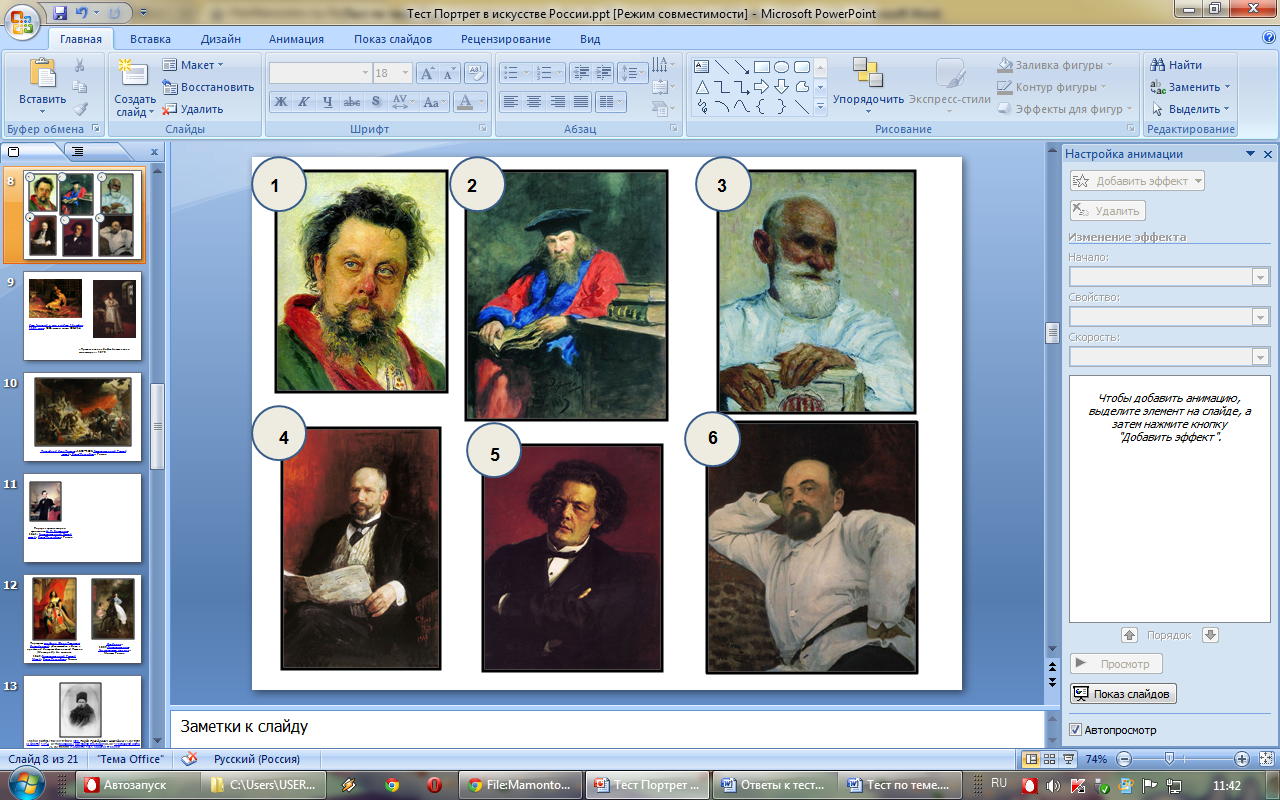1280x800 pixels.
Task: Increase font size with large A icon
Action: point(427,73)
